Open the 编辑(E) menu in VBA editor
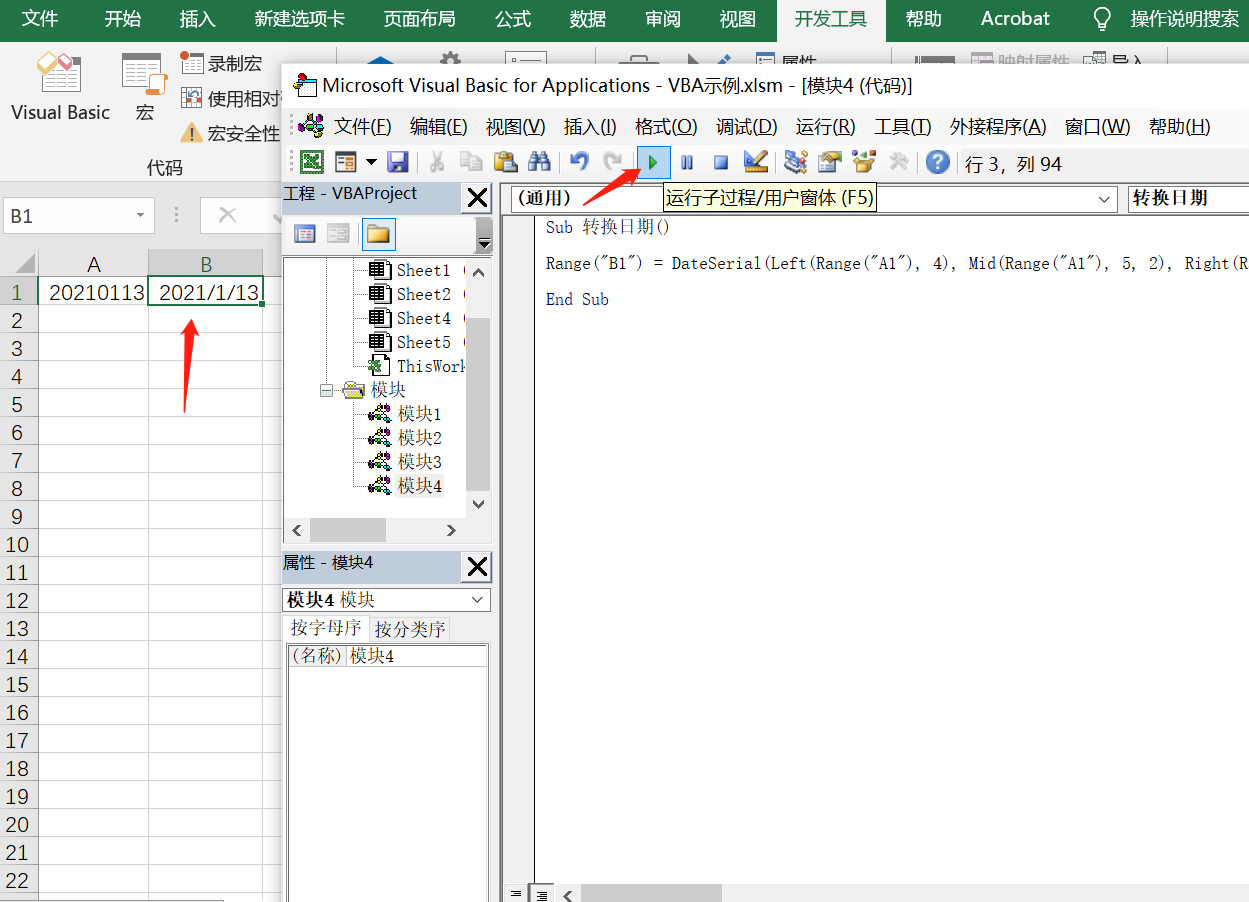This screenshot has height=902, width=1249. pos(438,127)
